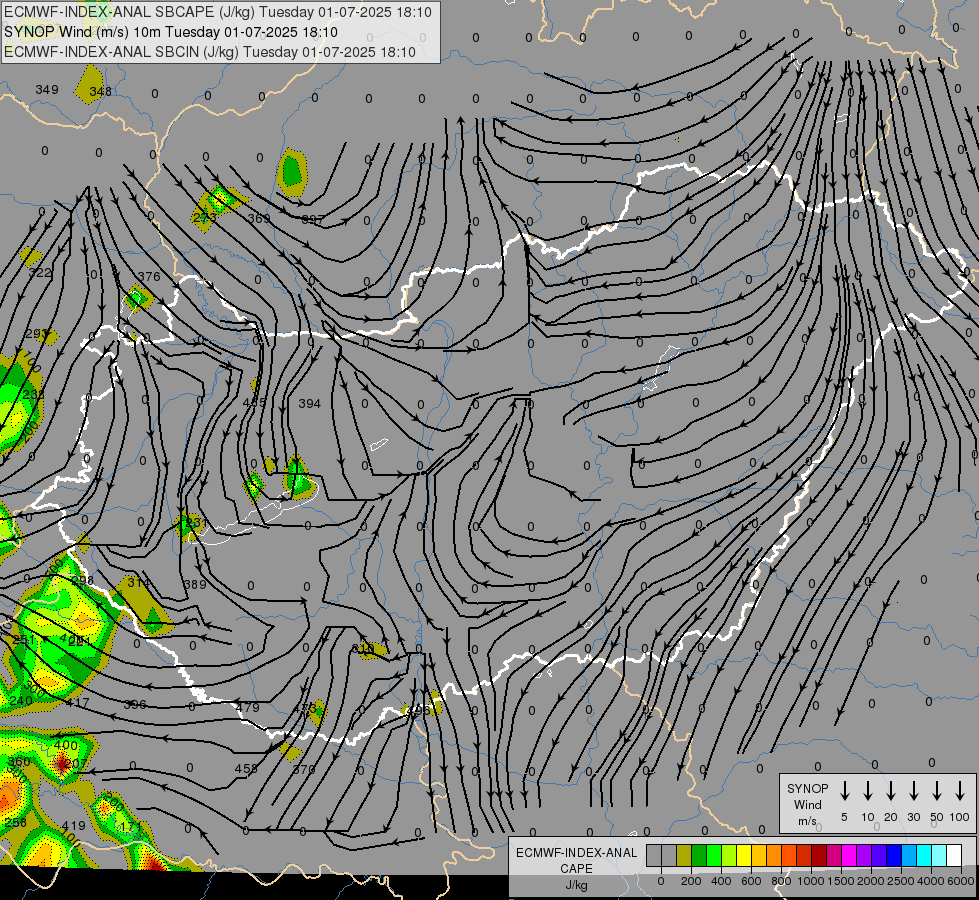Click the 6000 tick label under the CAPE scale
979x900 pixels.
coord(961,881)
